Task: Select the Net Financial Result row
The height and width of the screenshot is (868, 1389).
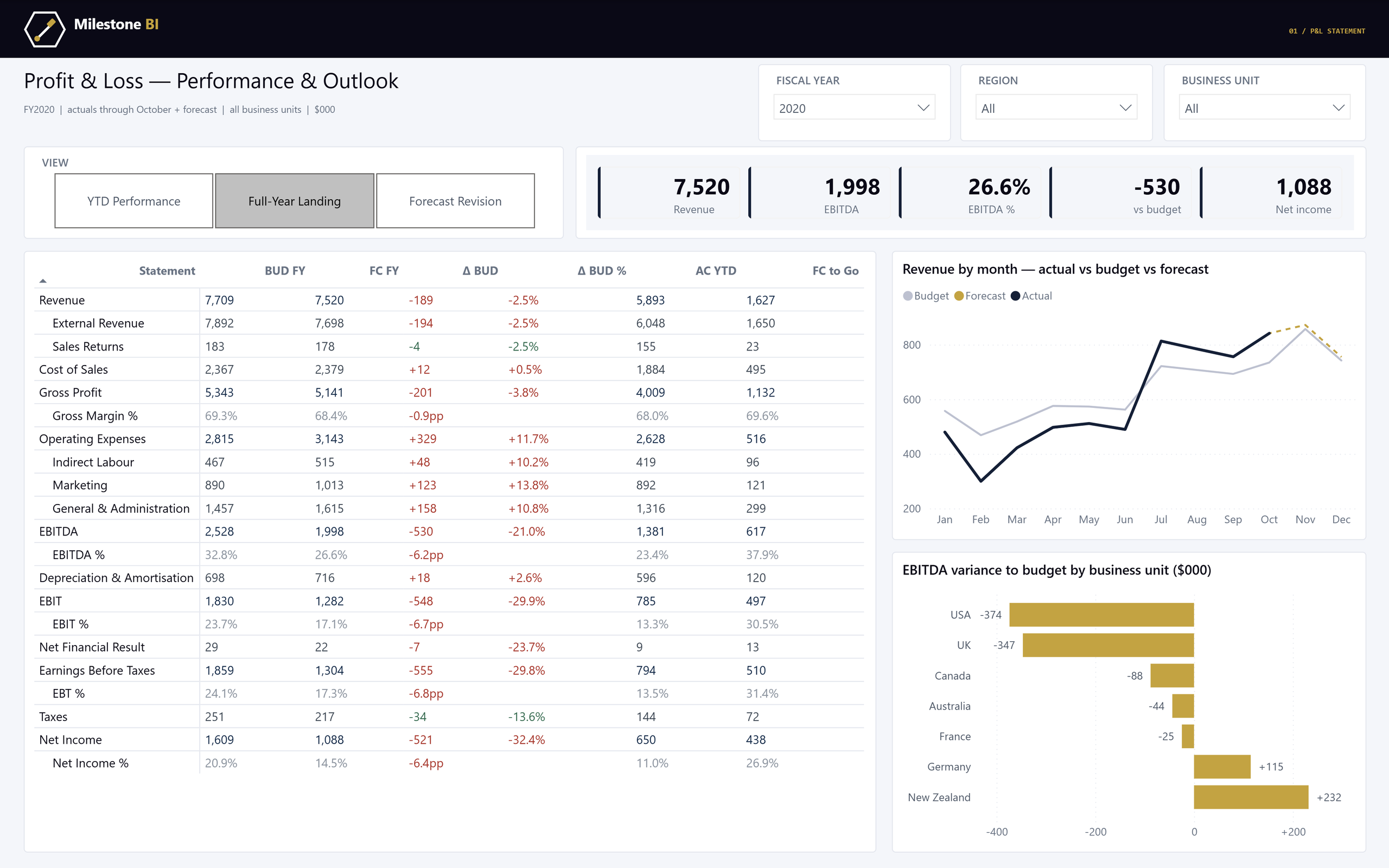Action: [449, 647]
